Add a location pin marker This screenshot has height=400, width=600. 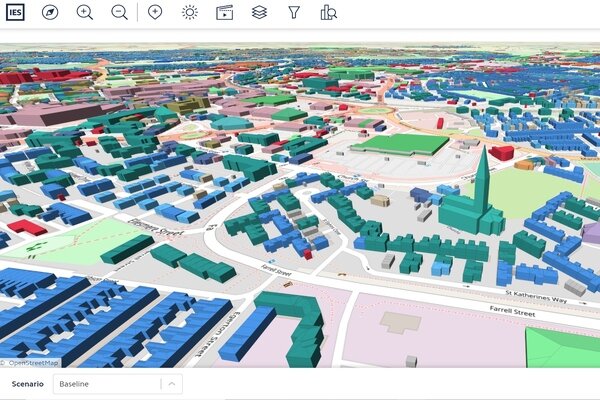155,12
